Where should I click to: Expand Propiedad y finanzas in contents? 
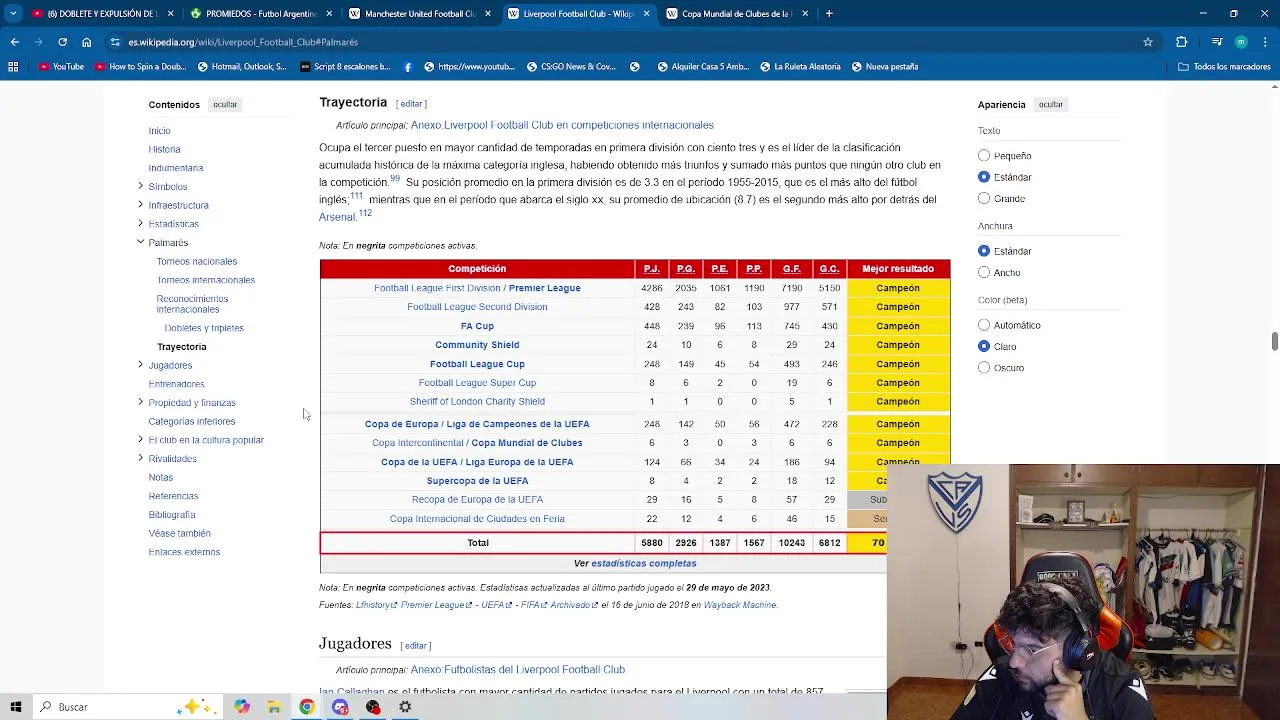click(140, 402)
